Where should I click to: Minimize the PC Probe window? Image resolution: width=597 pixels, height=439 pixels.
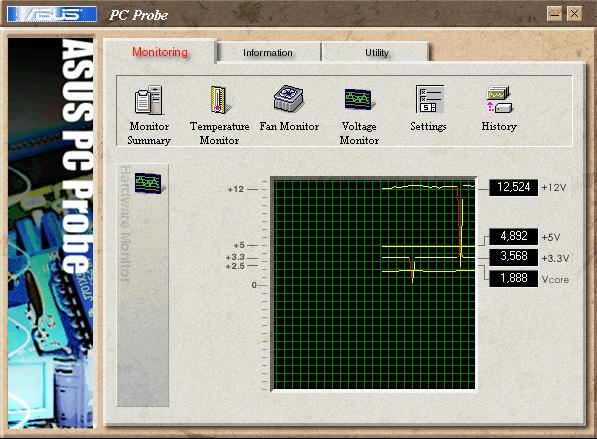pyautogui.click(x=555, y=14)
